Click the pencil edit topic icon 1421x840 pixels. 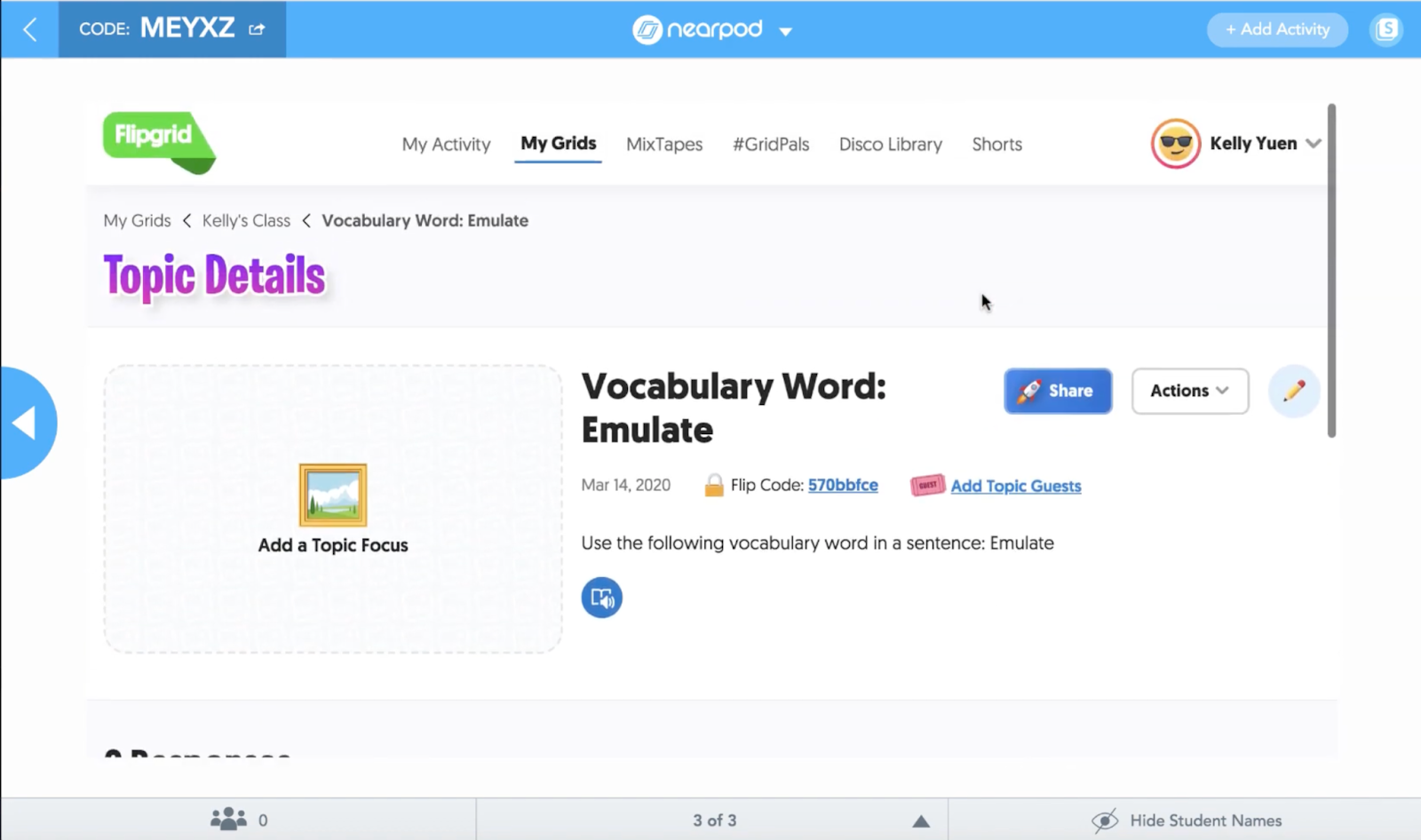click(x=1293, y=391)
